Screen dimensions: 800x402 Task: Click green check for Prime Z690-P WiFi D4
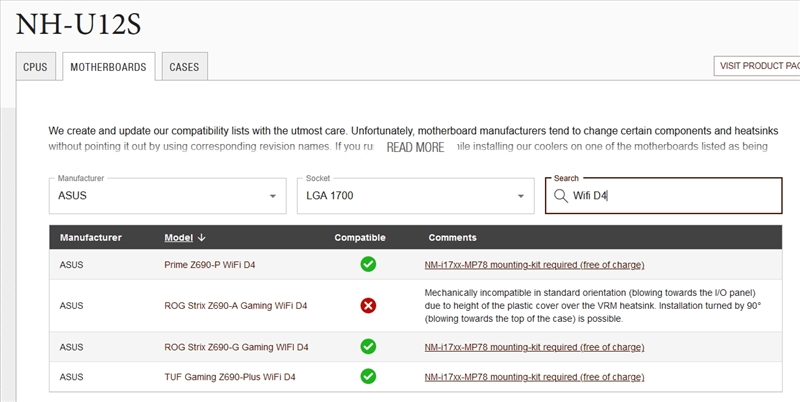tap(368, 265)
